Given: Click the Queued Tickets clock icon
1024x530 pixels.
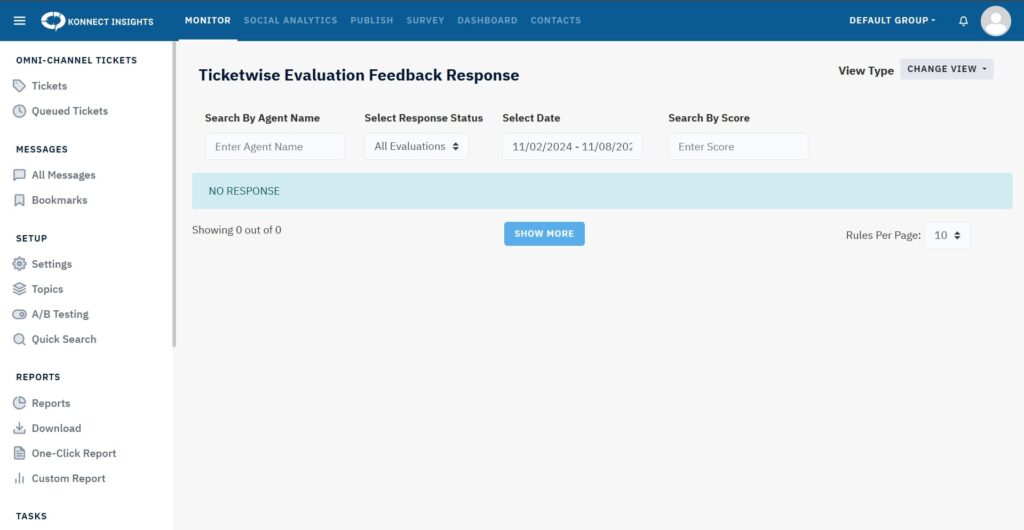Looking at the screenshot, I should pos(19,111).
